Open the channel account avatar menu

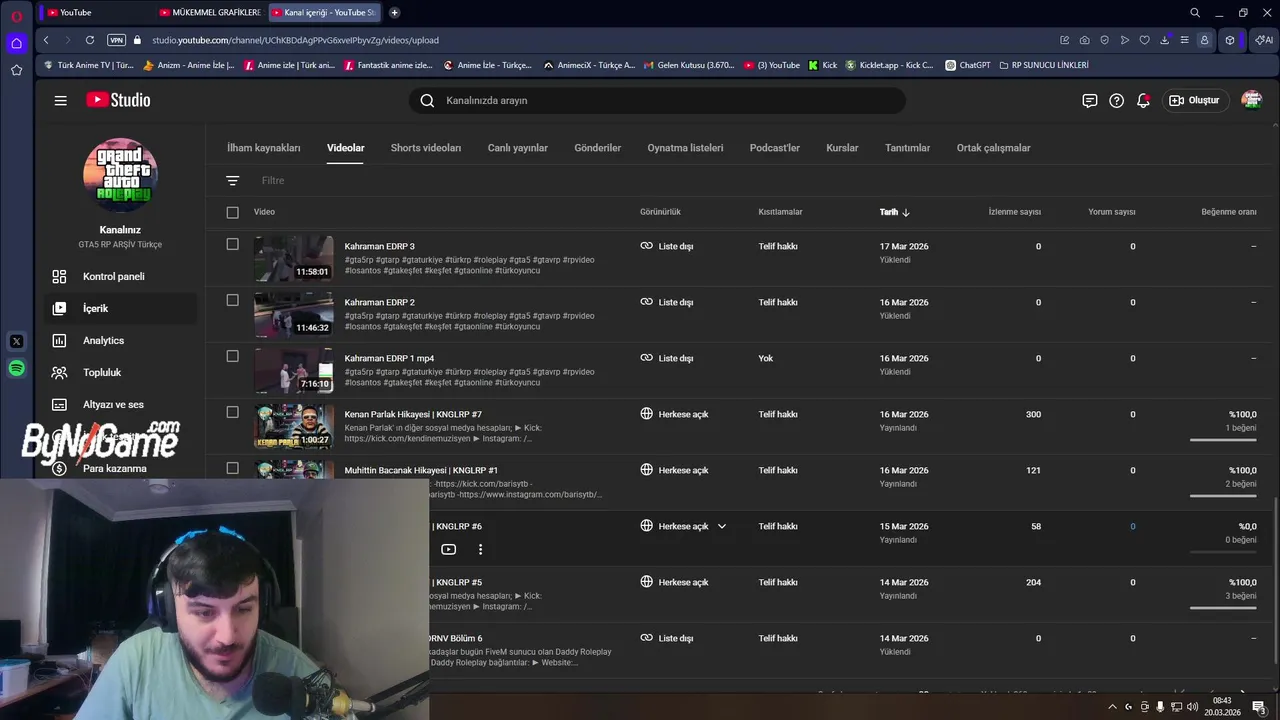click(x=1251, y=100)
